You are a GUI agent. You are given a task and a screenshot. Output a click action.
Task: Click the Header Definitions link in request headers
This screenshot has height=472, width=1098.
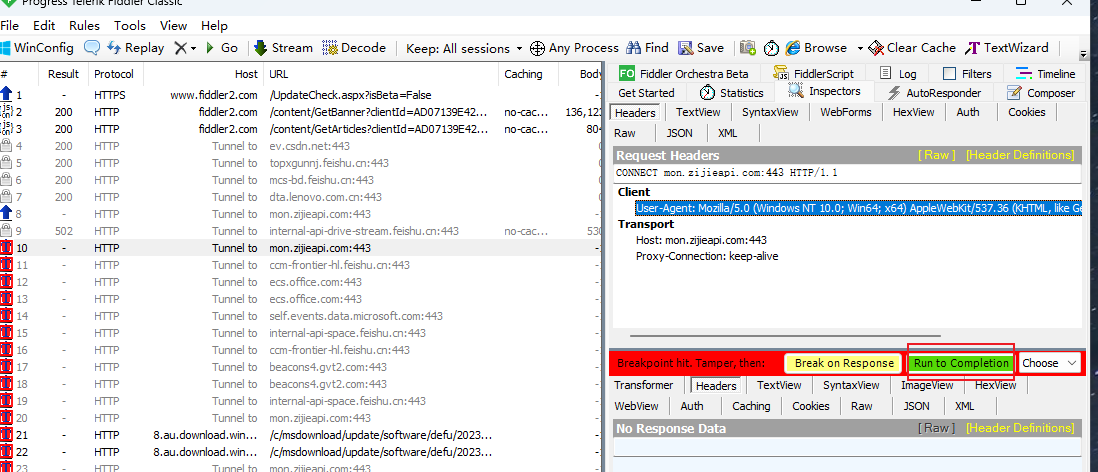(1020, 155)
